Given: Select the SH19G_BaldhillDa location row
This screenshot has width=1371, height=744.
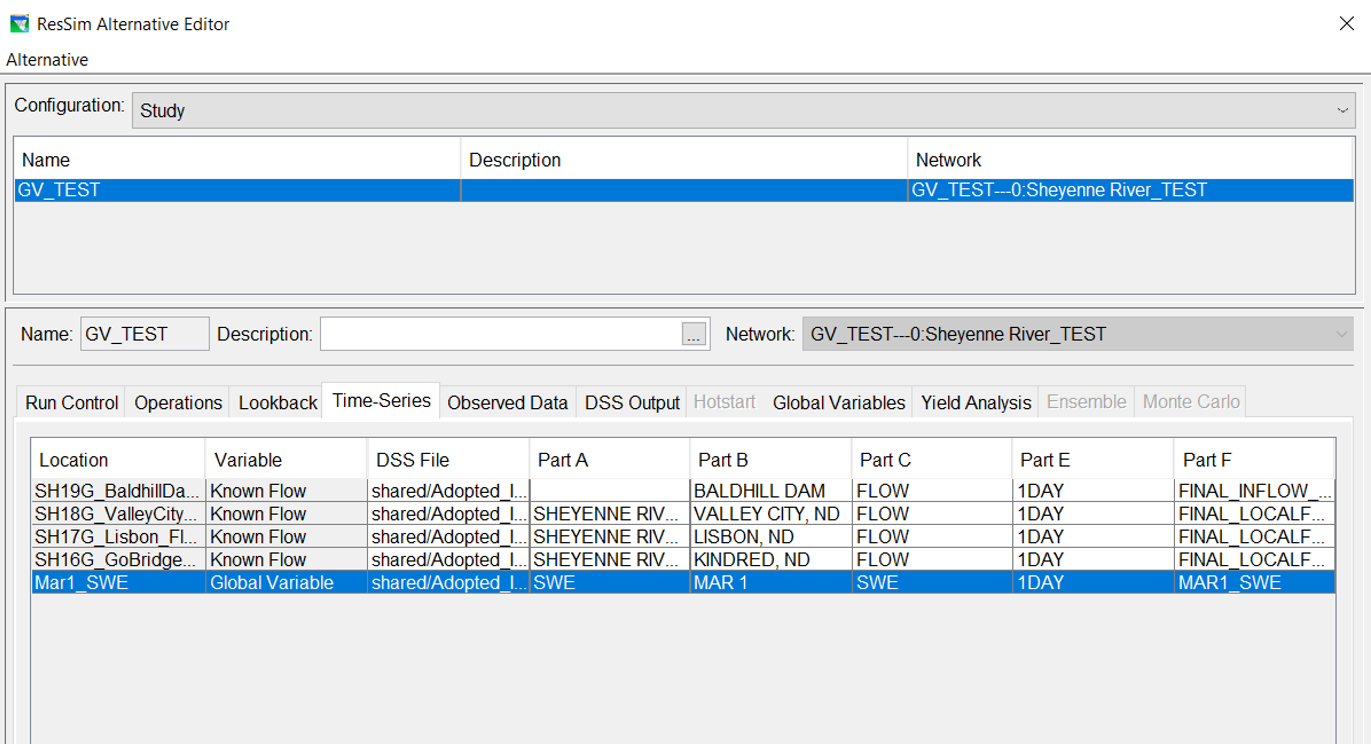Looking at the screenshot, I should pyautogui.click(x=117, y=491).
